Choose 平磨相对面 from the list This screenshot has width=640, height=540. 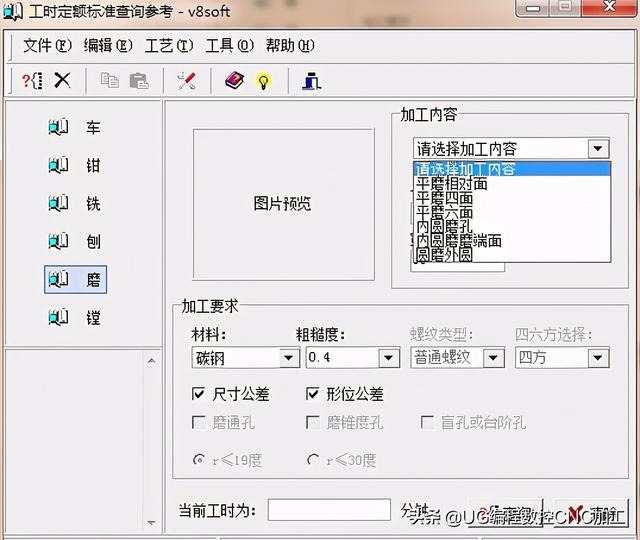click(x=512, y=184)
